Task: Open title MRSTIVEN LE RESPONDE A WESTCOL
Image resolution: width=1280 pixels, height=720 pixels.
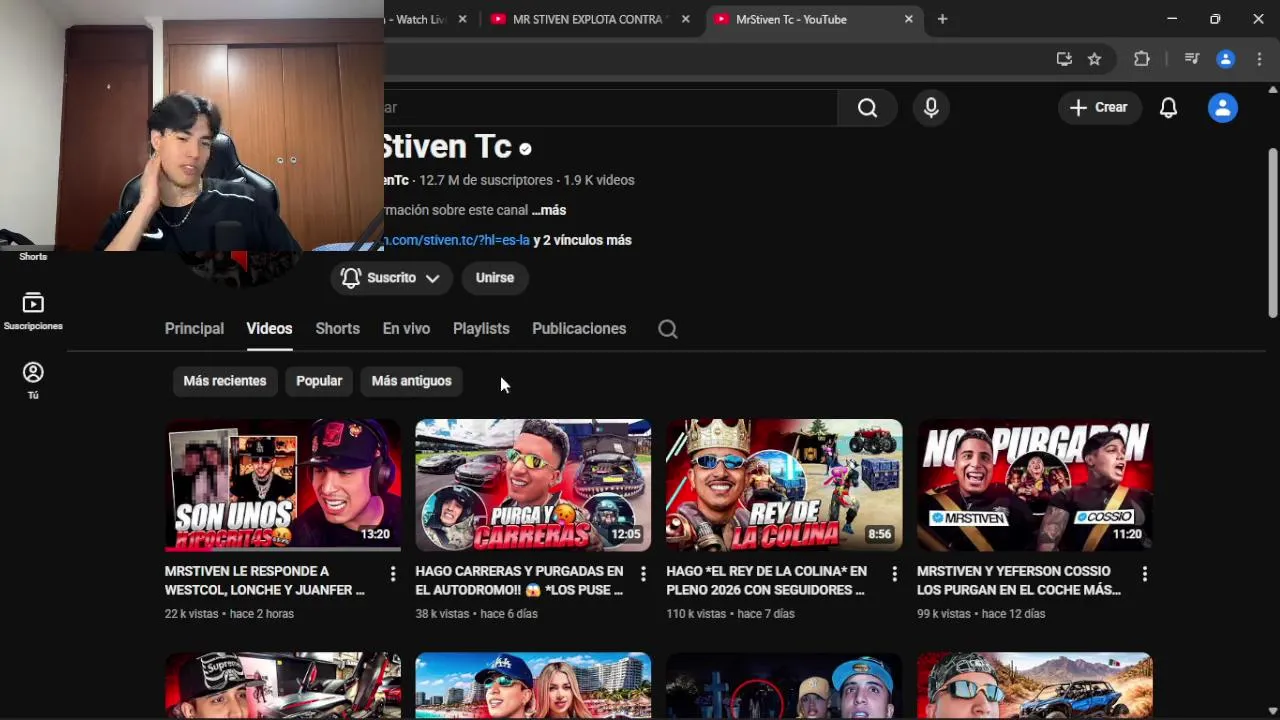Action: (265, 581)
